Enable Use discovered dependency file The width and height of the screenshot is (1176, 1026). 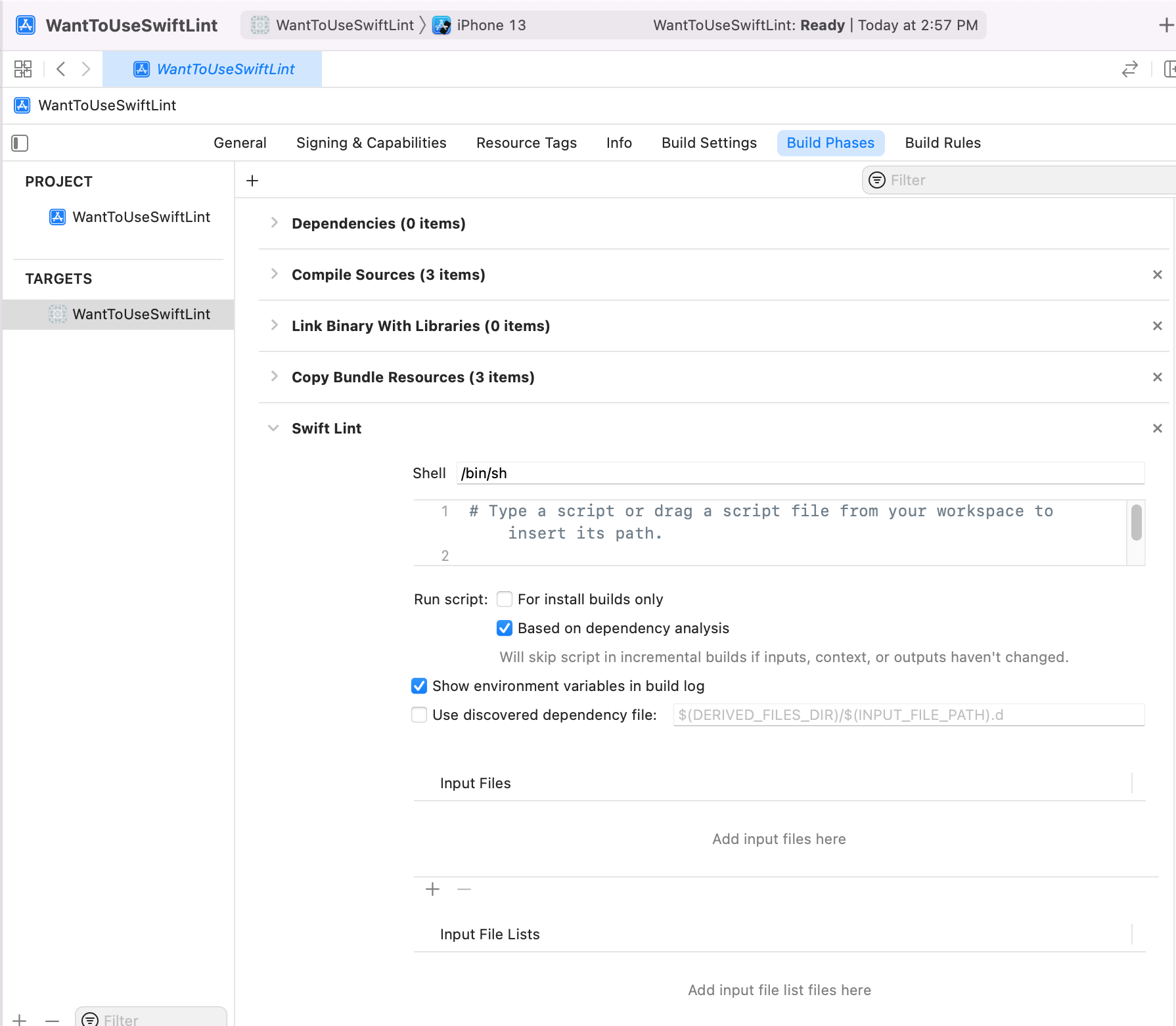(x=419, y=715)
